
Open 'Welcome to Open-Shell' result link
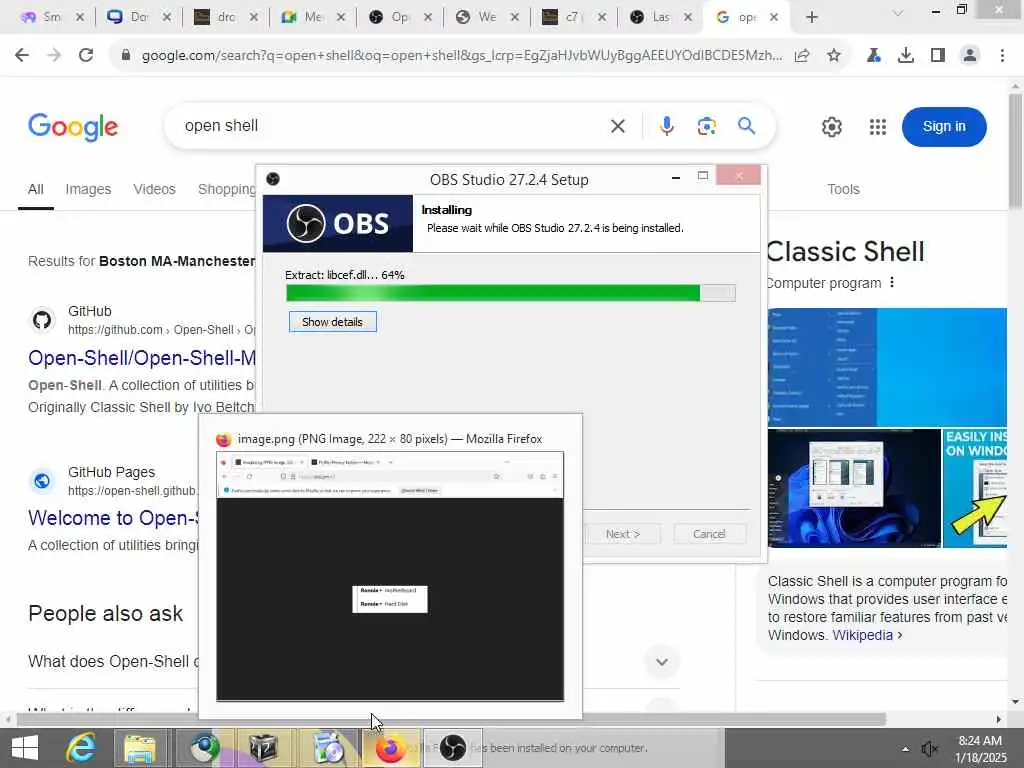pos(114,518)
